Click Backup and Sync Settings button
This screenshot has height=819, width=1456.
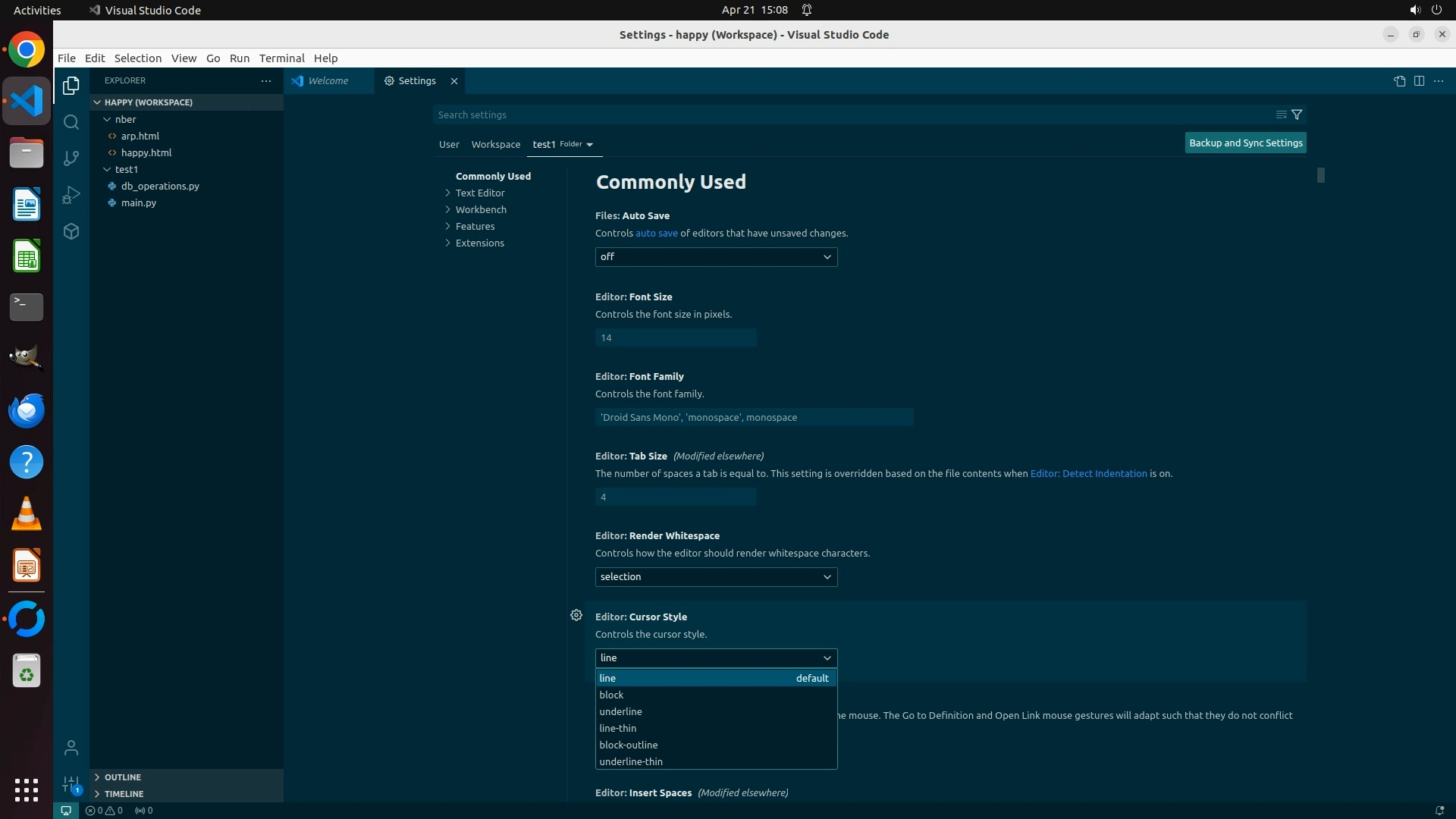(x=1245, y=143)
